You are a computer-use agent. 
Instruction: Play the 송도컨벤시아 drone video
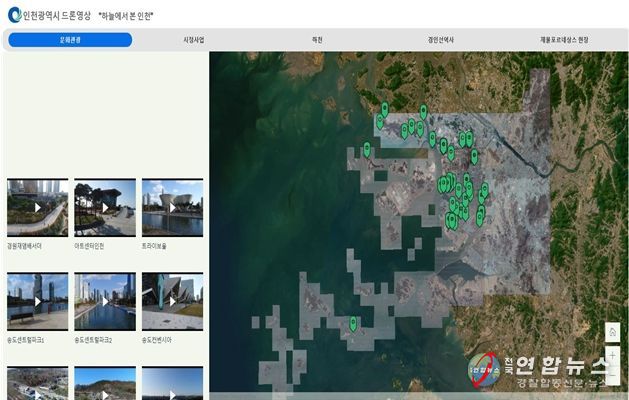(x=172, y=301)
